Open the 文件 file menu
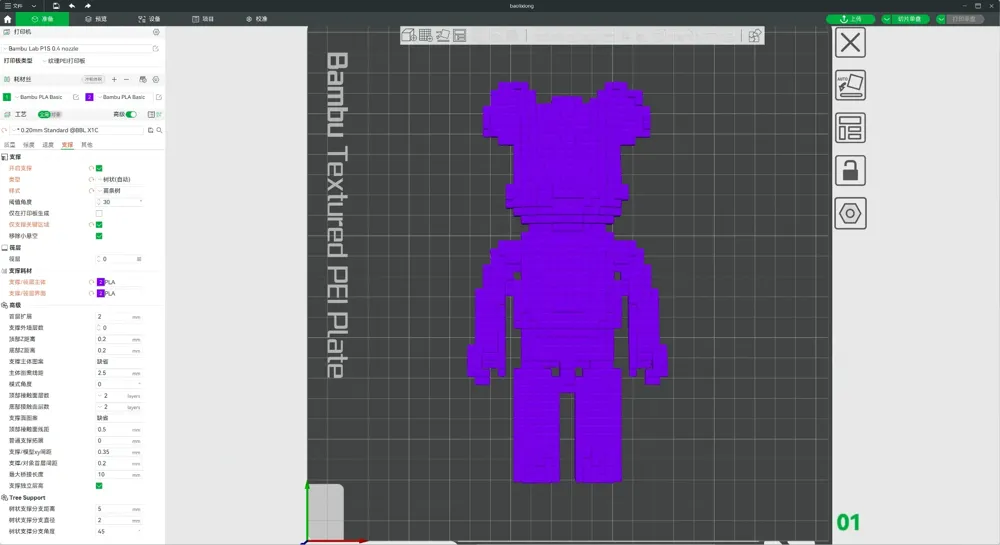The height and width of the screenshot is (545, 1000). (13, 6)
